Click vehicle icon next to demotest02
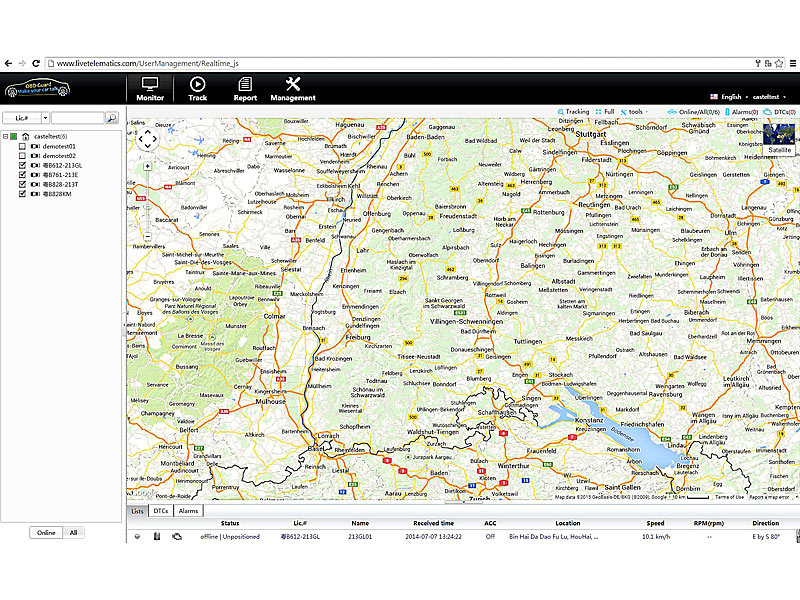Viewport: 800px width, 600px height. (35, 156)
